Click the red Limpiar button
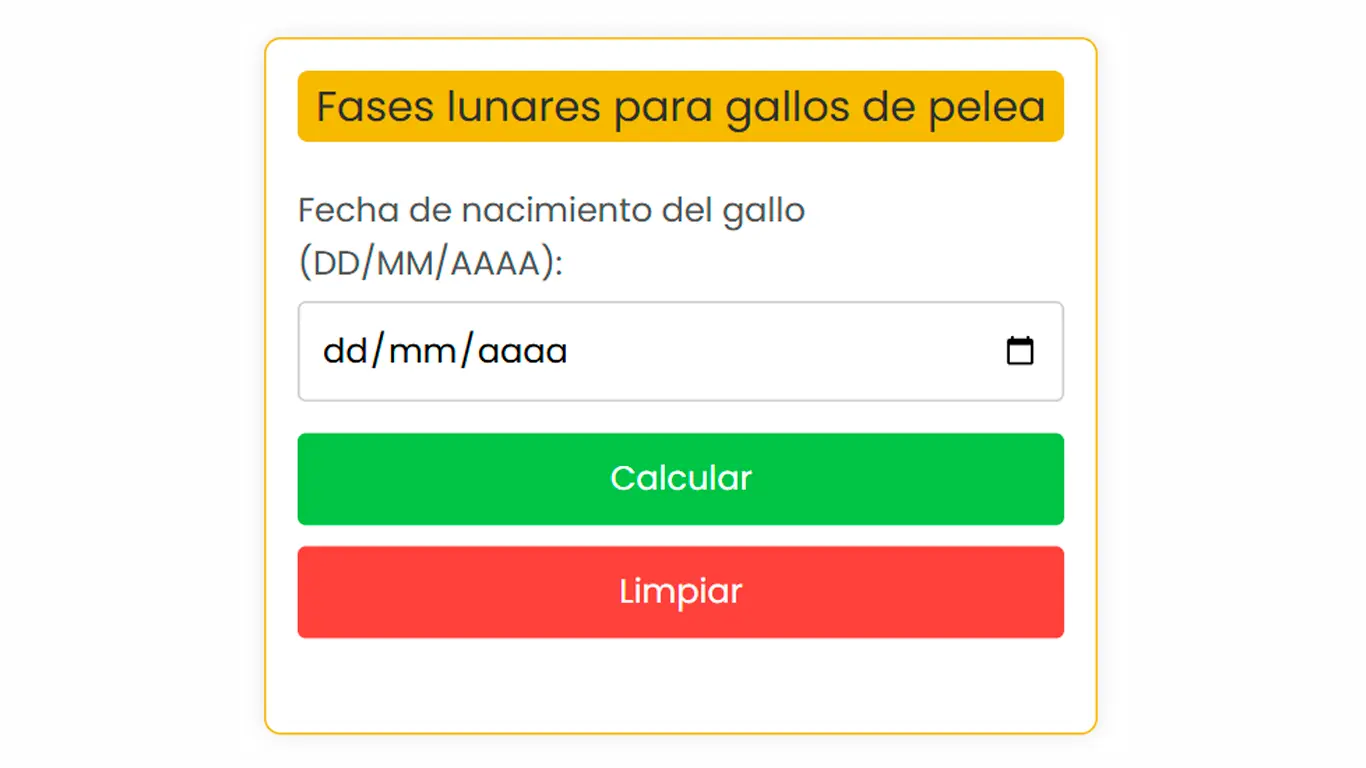 coord(680,592)
